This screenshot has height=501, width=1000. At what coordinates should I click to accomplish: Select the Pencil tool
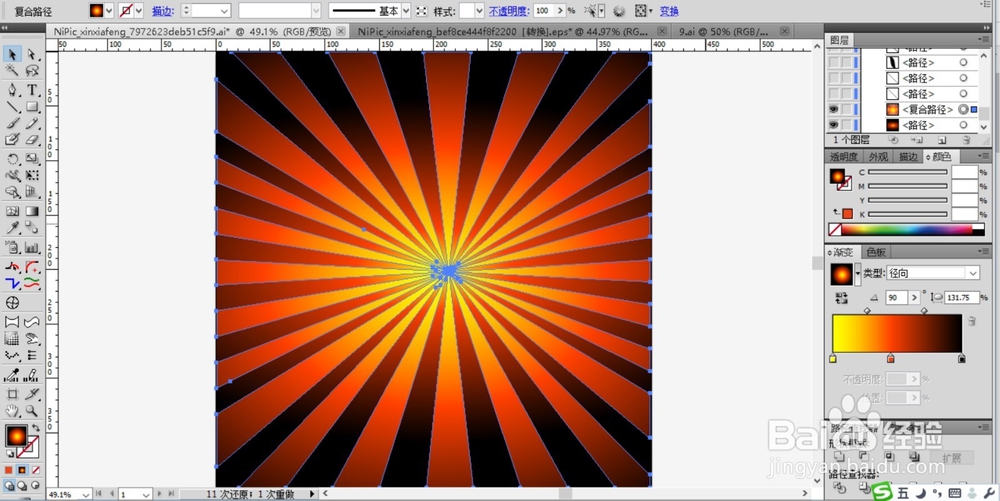click(x=32, y=123)
